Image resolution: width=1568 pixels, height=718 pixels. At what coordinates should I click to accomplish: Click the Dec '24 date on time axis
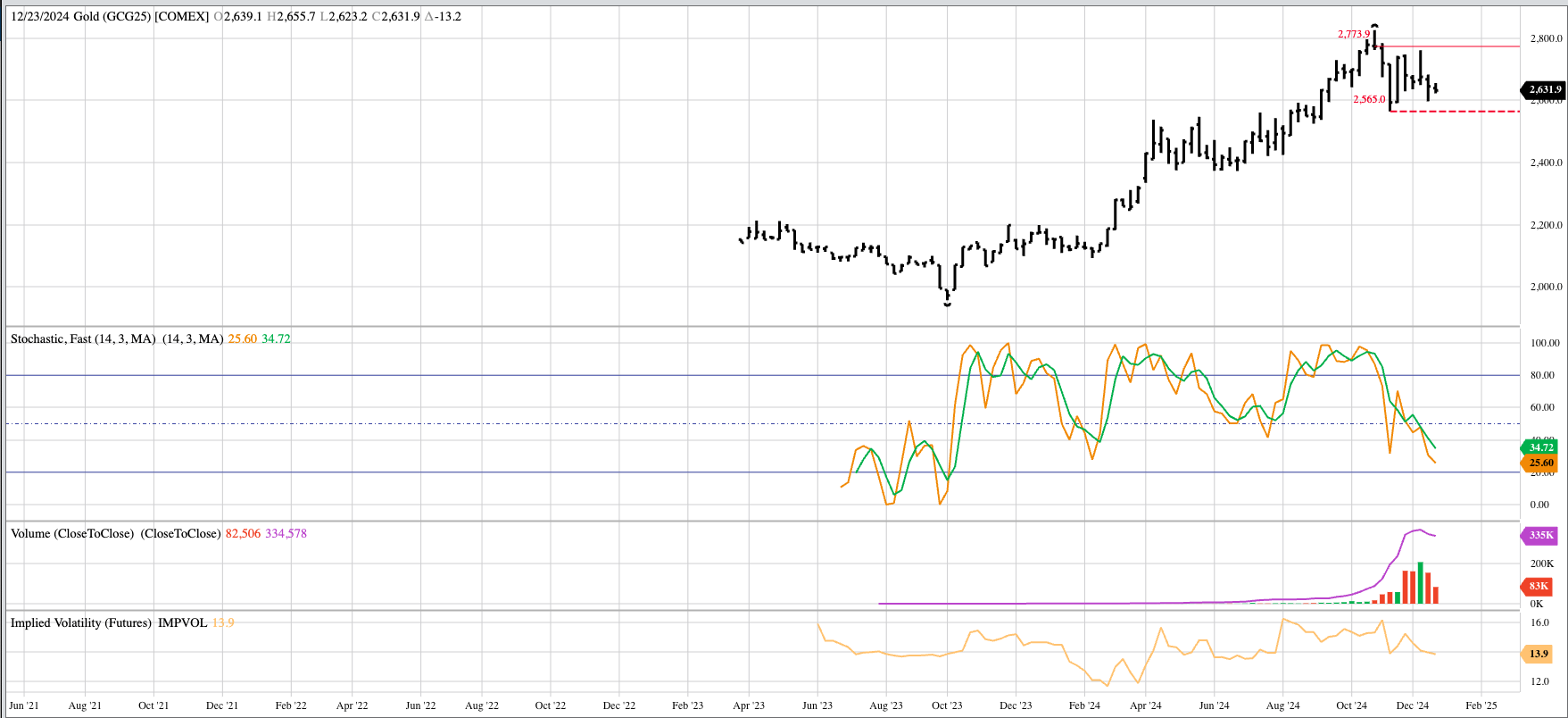1412,705
